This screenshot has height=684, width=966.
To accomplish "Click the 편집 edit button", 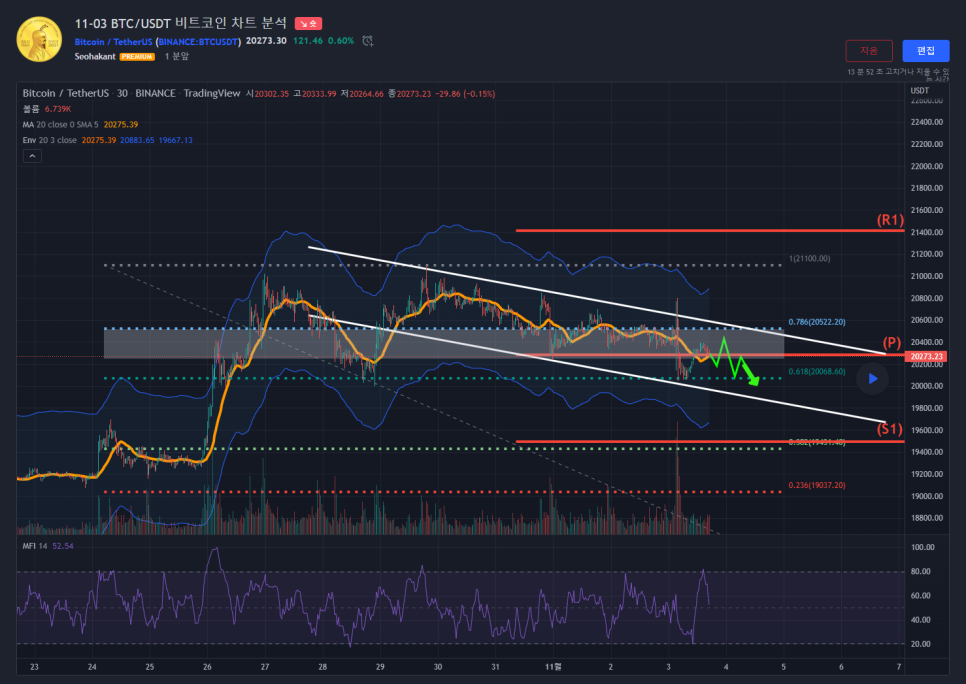I will 925,50.
